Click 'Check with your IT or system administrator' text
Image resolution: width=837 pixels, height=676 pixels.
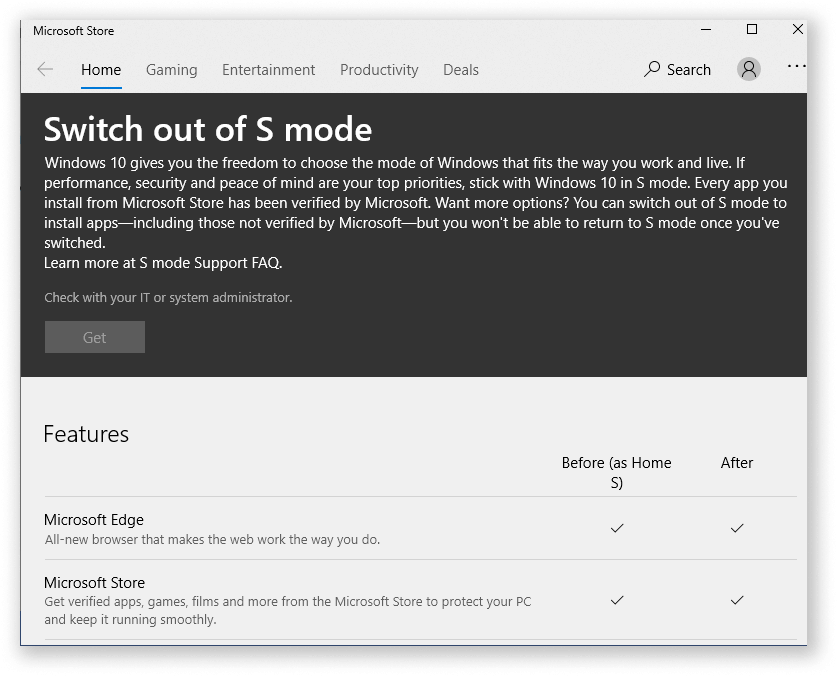point(168,297)
